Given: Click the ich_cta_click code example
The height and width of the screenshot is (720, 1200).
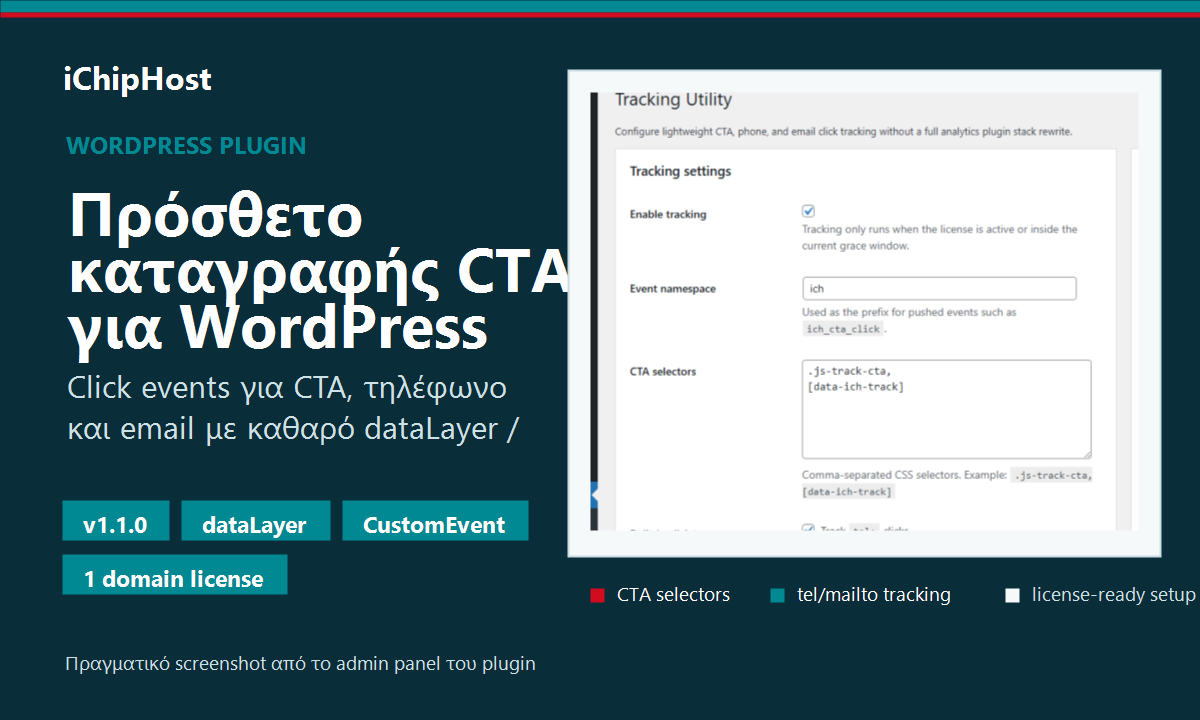Looking at the screenshot, I should coord(844,329).
